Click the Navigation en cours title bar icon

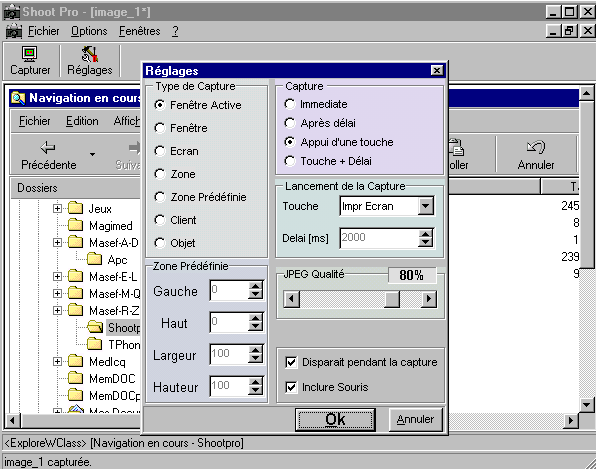click(18, 98)
